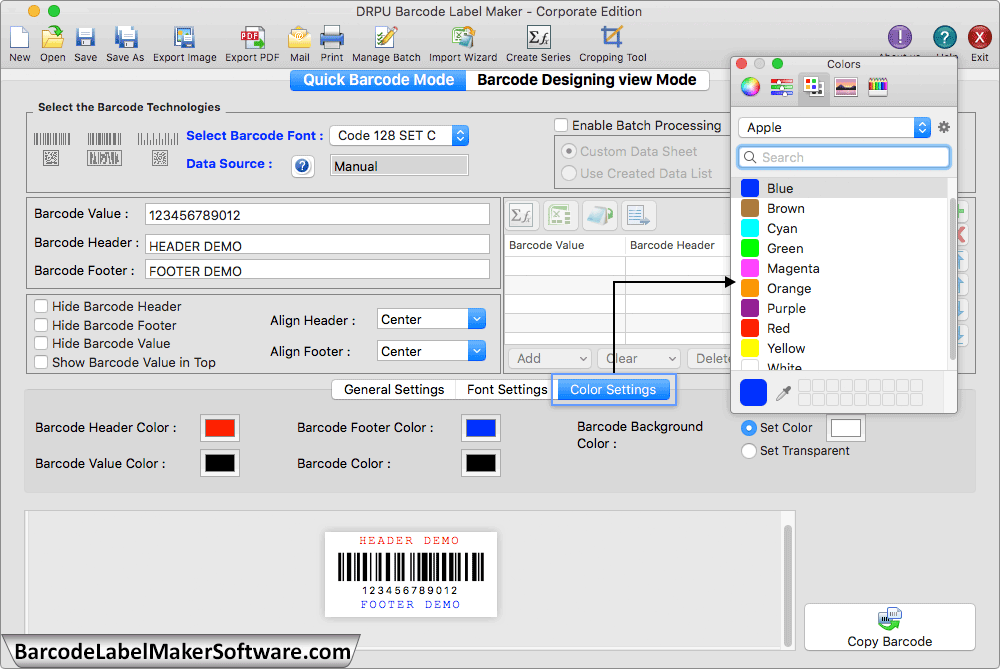Click the Barcode Value Color black swatch
This screenshot has width=1000, height=669.
pyautogui.click(x=220, y=463)
